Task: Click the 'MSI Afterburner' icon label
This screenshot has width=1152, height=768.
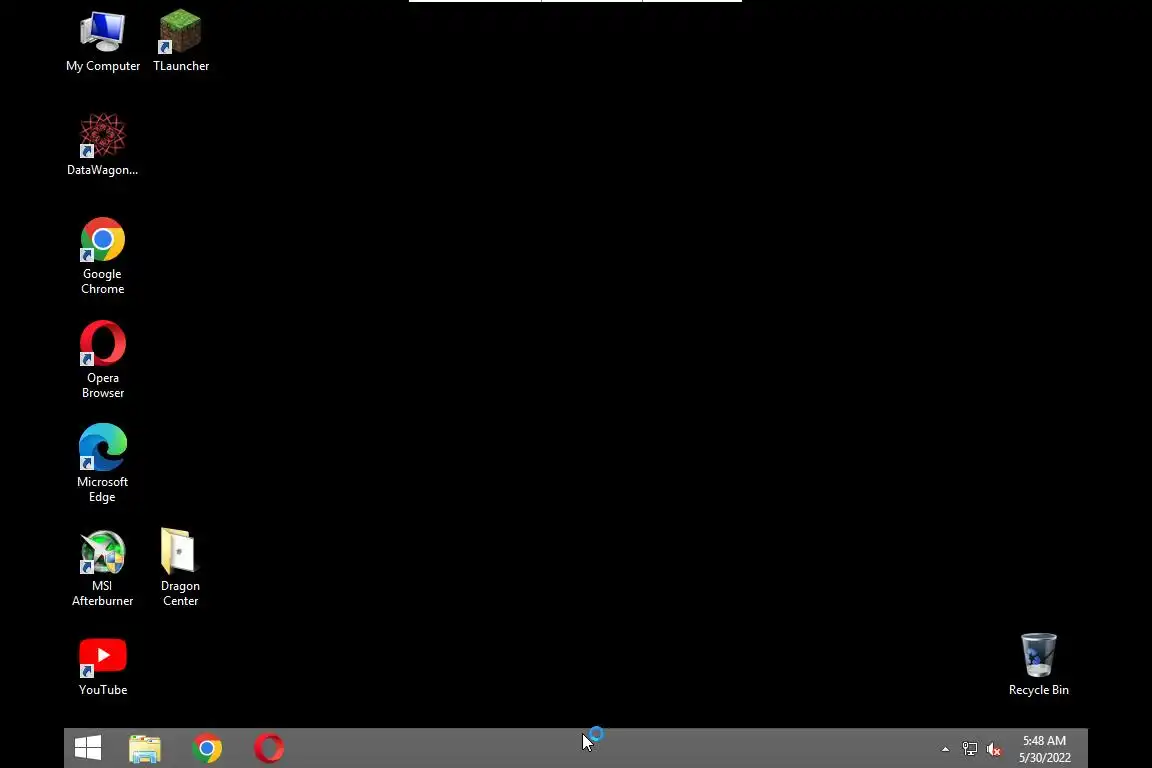Action: [103, 593]
